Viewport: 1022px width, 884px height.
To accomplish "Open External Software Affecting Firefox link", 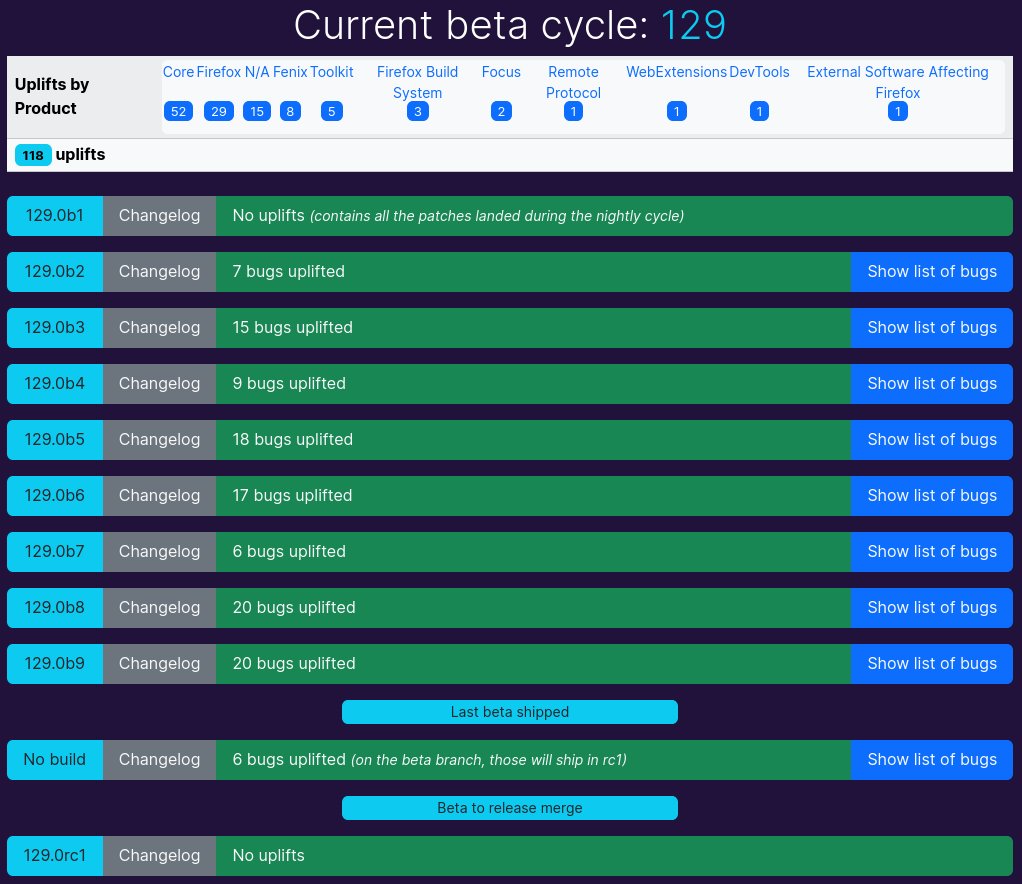I will pyautogui.click(x=898, y=82).
